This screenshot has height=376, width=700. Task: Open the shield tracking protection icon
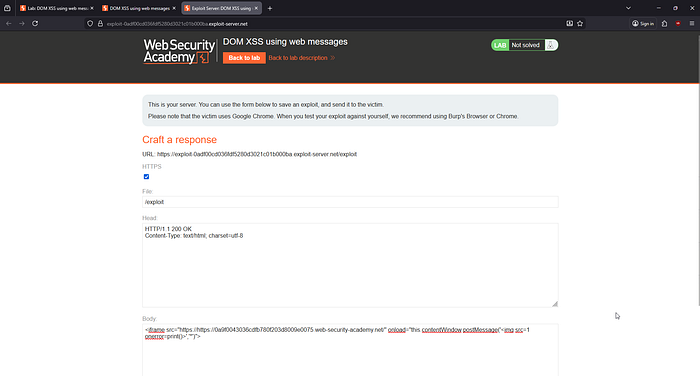(x=90, y=24)
